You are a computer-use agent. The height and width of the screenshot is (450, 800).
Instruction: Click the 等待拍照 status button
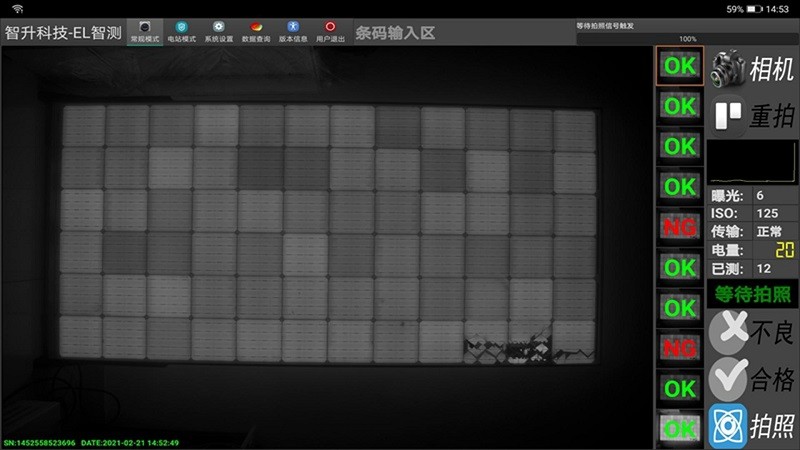pos(752,294)
